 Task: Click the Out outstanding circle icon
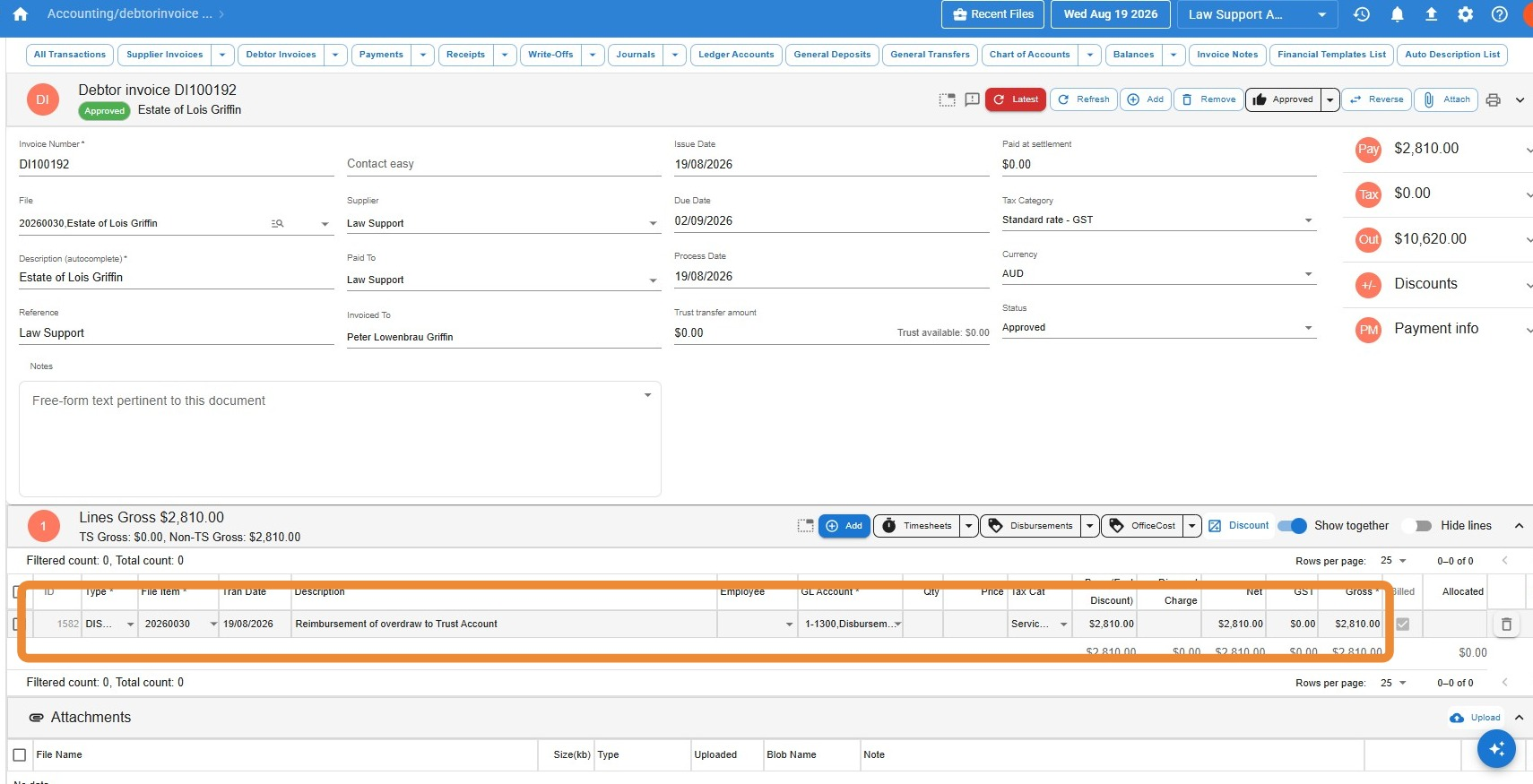pyautogui.click(x=1368, y=239)
